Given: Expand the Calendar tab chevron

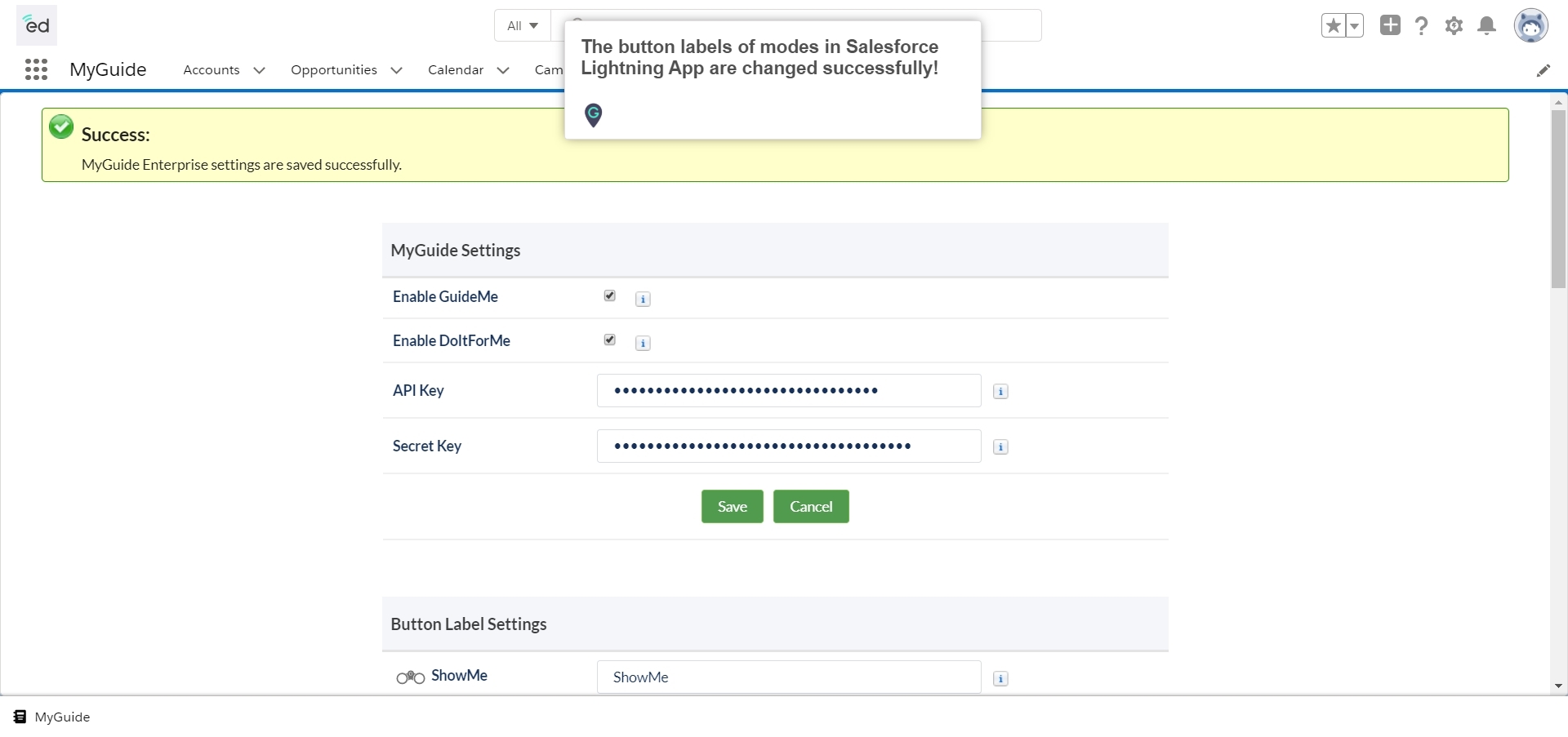Looking at the screenshot, I should coord(503,70).
